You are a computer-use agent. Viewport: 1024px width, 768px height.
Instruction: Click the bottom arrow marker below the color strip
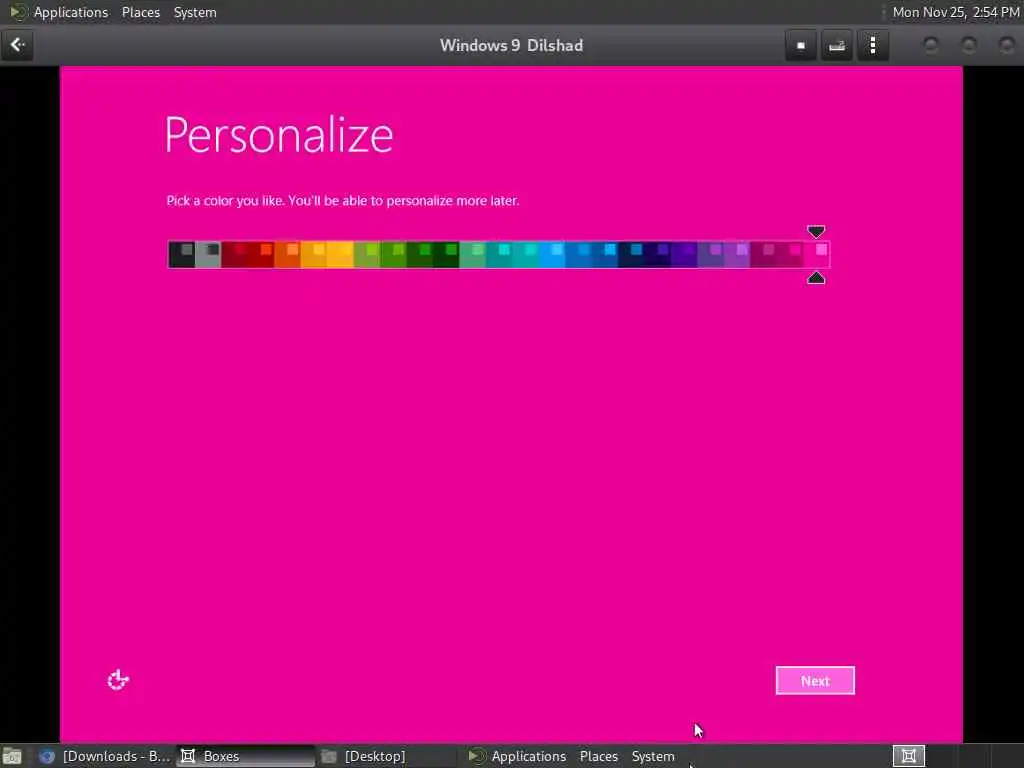[x=816, y=278]
